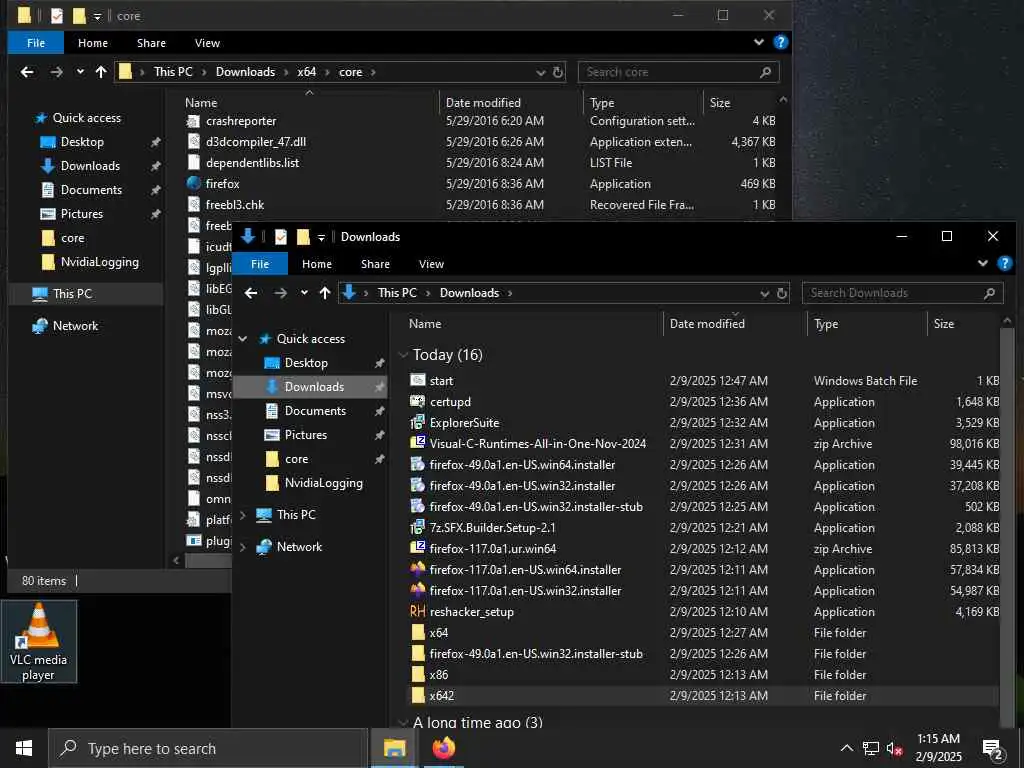Select 7z.SFX.Builder.Setup-2.1 file icon
1024x768 pixels.
417,527
